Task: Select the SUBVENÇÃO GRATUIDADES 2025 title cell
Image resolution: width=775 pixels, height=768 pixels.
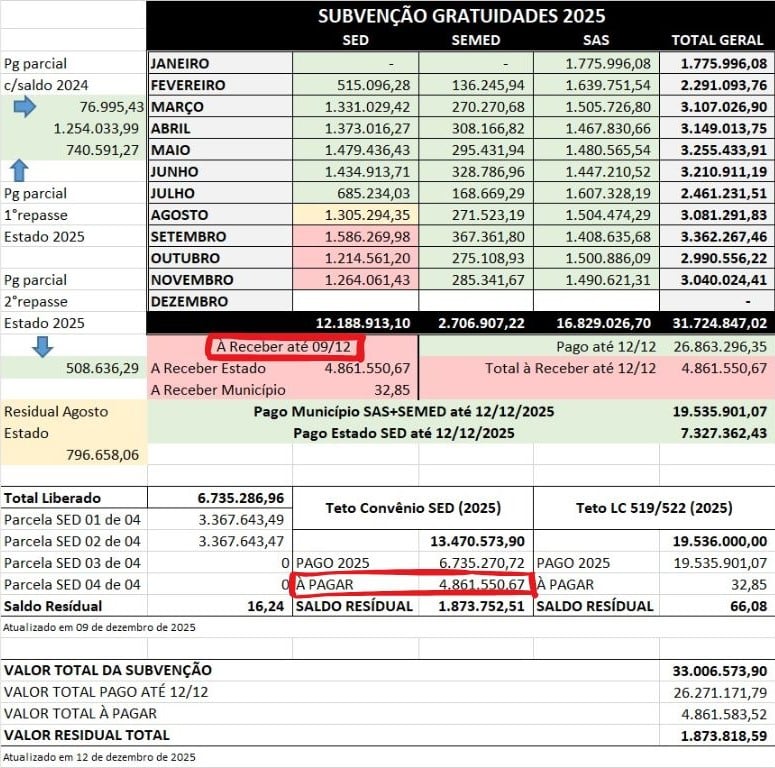Action: point(461,16)
